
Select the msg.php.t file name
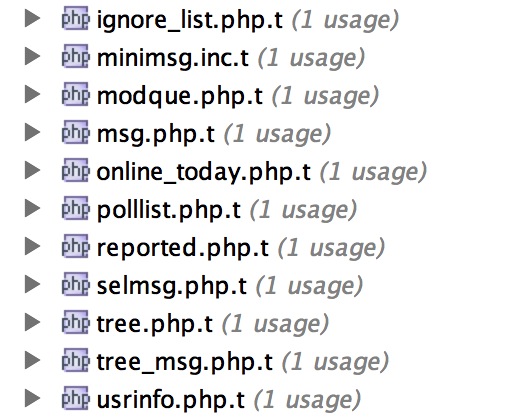(156, 134)
